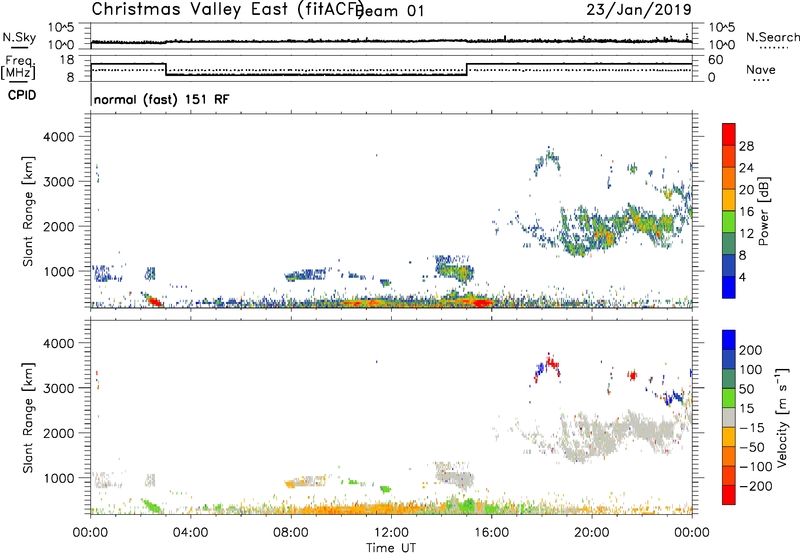Screen dimensions: 800x554
Task: Click the '-15' value on Velocity scale
Action: click(752, 427)
